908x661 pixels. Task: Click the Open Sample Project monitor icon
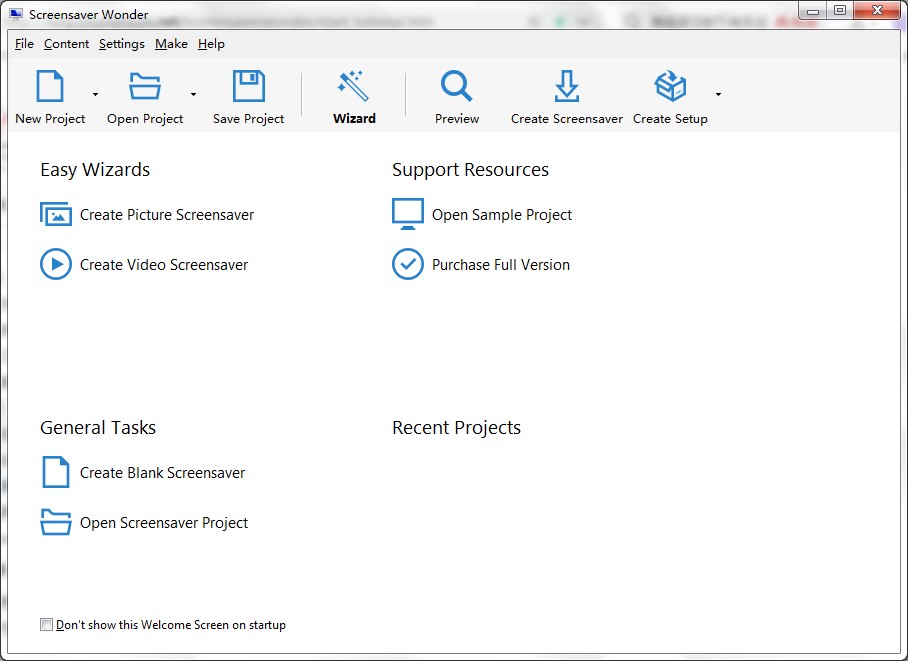[x=408, y=214]
